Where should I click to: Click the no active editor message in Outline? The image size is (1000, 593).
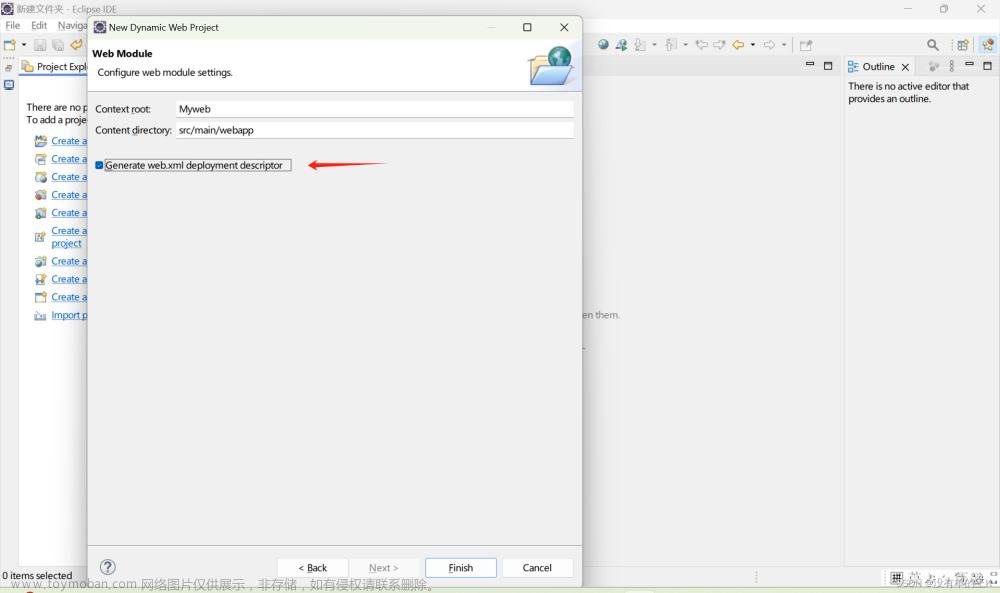(908, 92)
